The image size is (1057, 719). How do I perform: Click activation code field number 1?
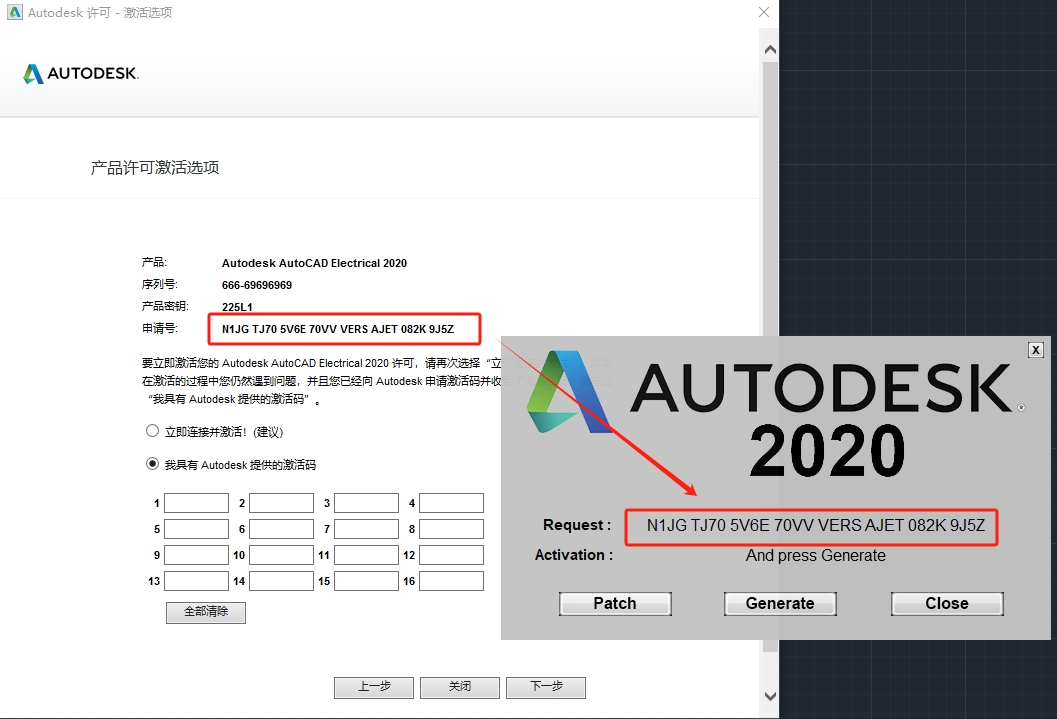point(196,503)
